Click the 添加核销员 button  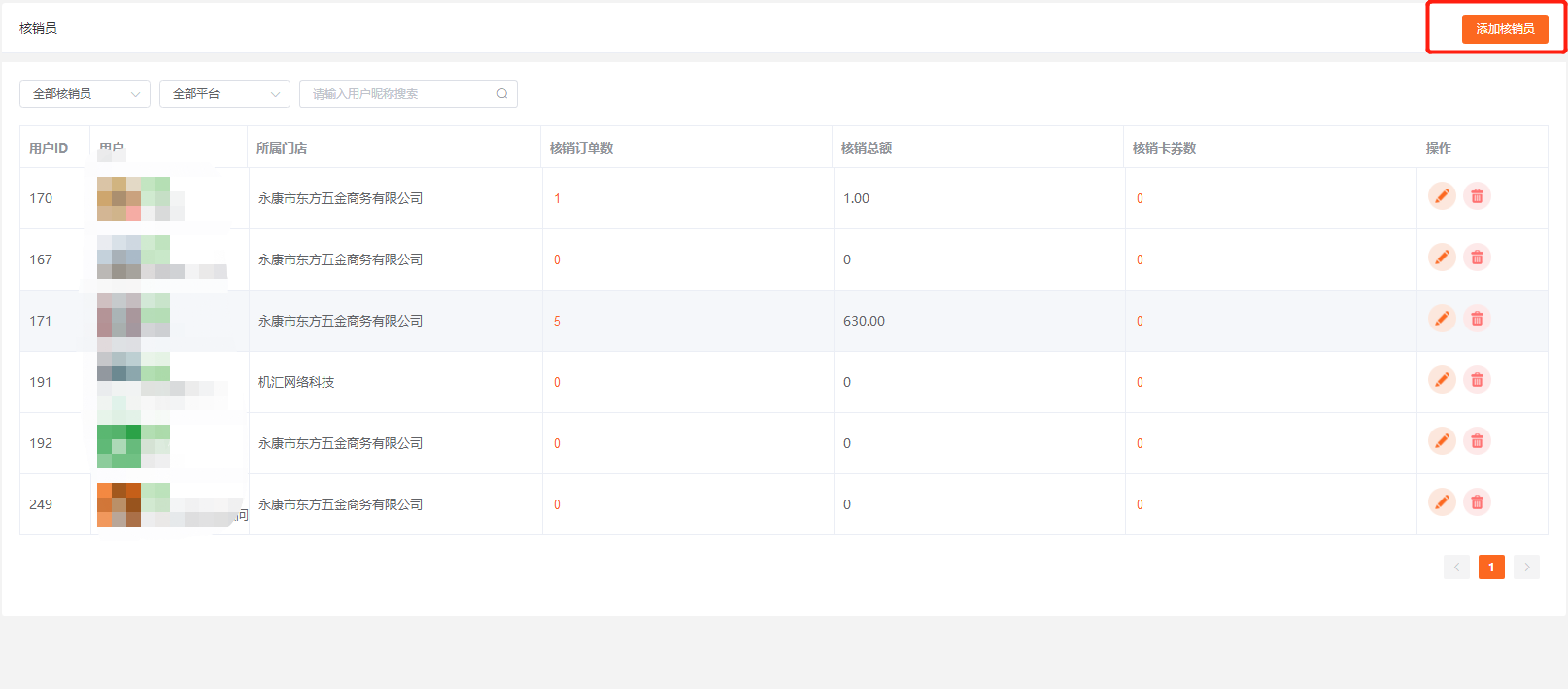tap(1505, 29)
